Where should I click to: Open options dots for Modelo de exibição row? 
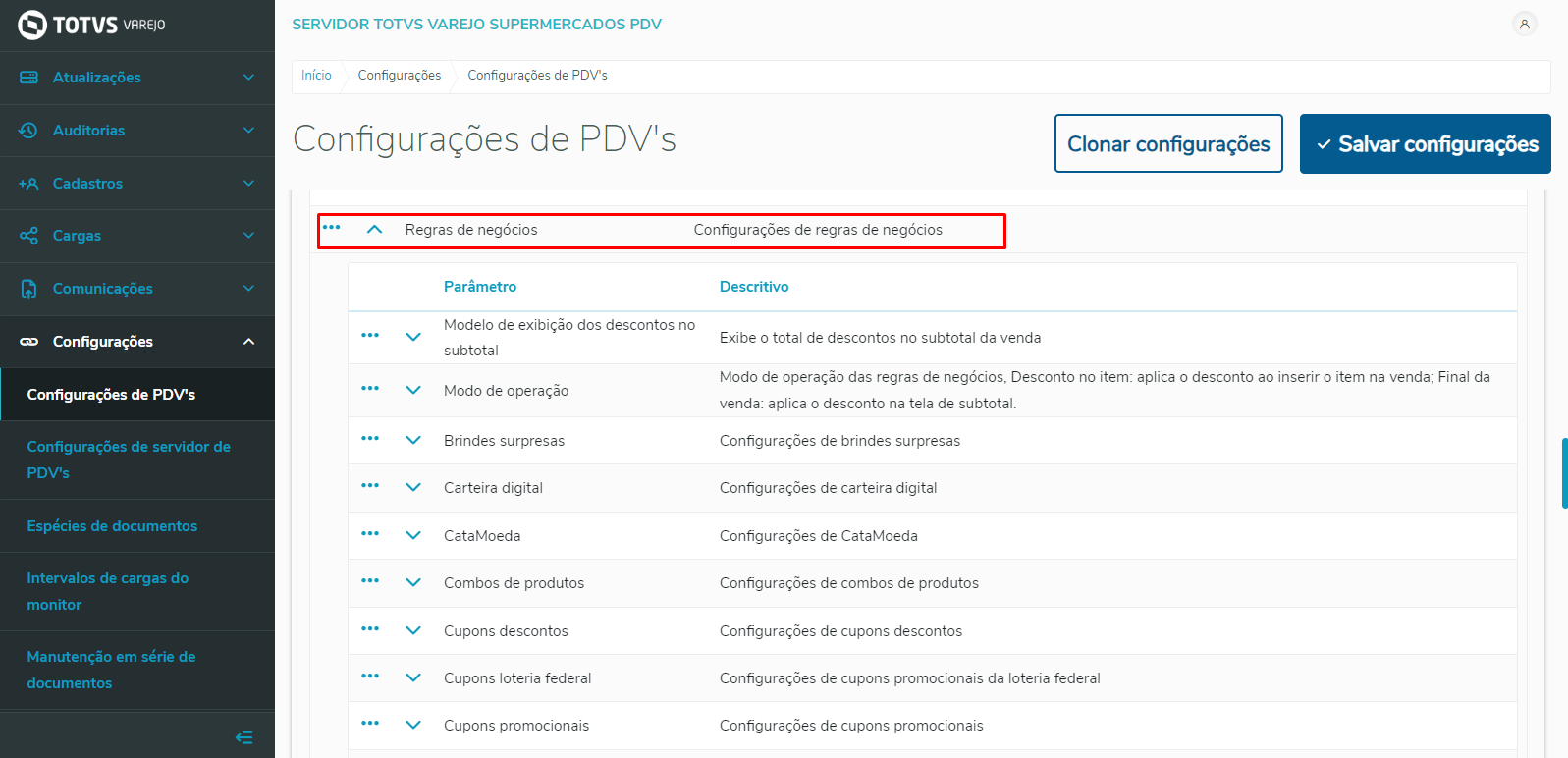tap(370, 335)
